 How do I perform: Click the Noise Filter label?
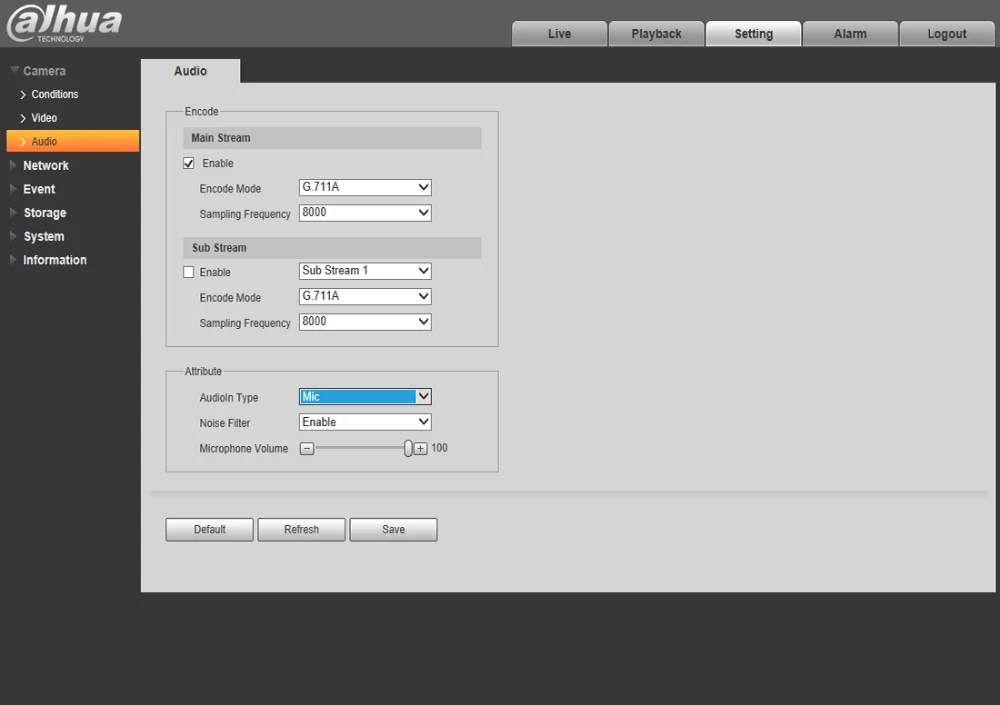click(224, 423)
